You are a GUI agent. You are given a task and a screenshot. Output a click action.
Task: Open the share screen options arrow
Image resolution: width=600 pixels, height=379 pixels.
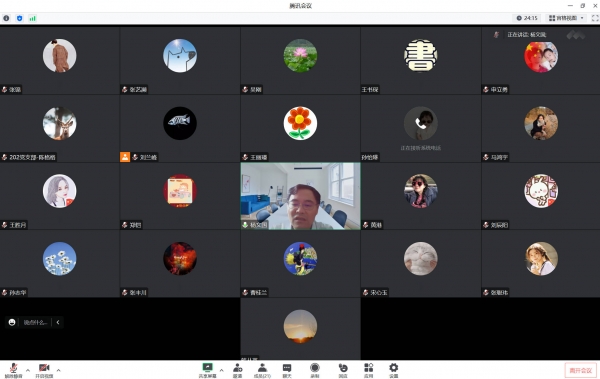221,370
